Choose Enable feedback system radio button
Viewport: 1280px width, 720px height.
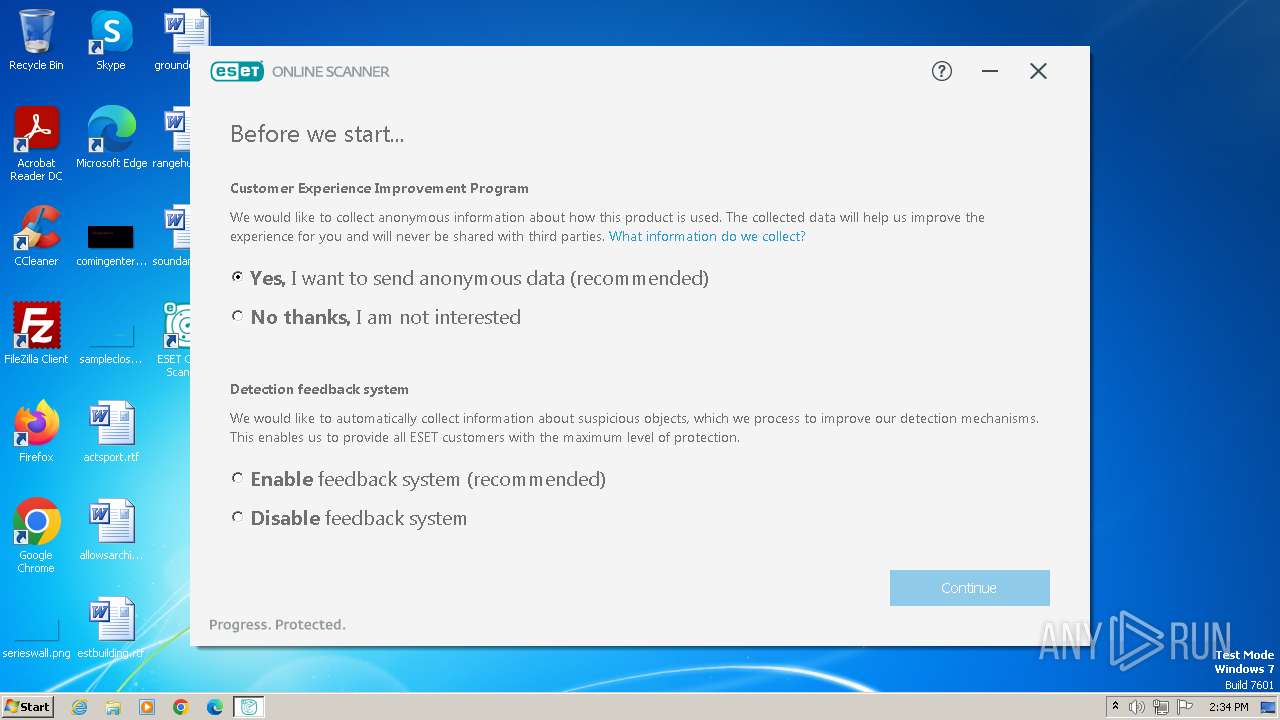pos(237,478)
